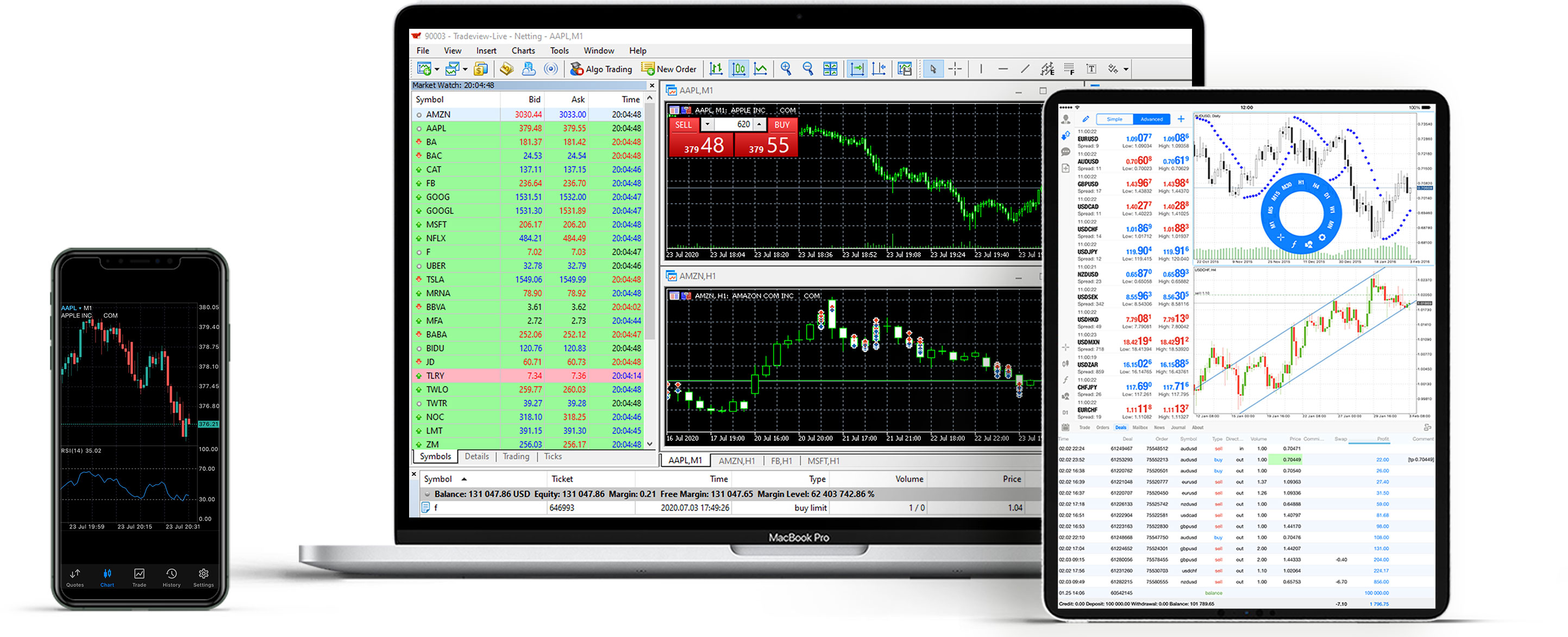Open the Trade tab on phone

(140, 577)
